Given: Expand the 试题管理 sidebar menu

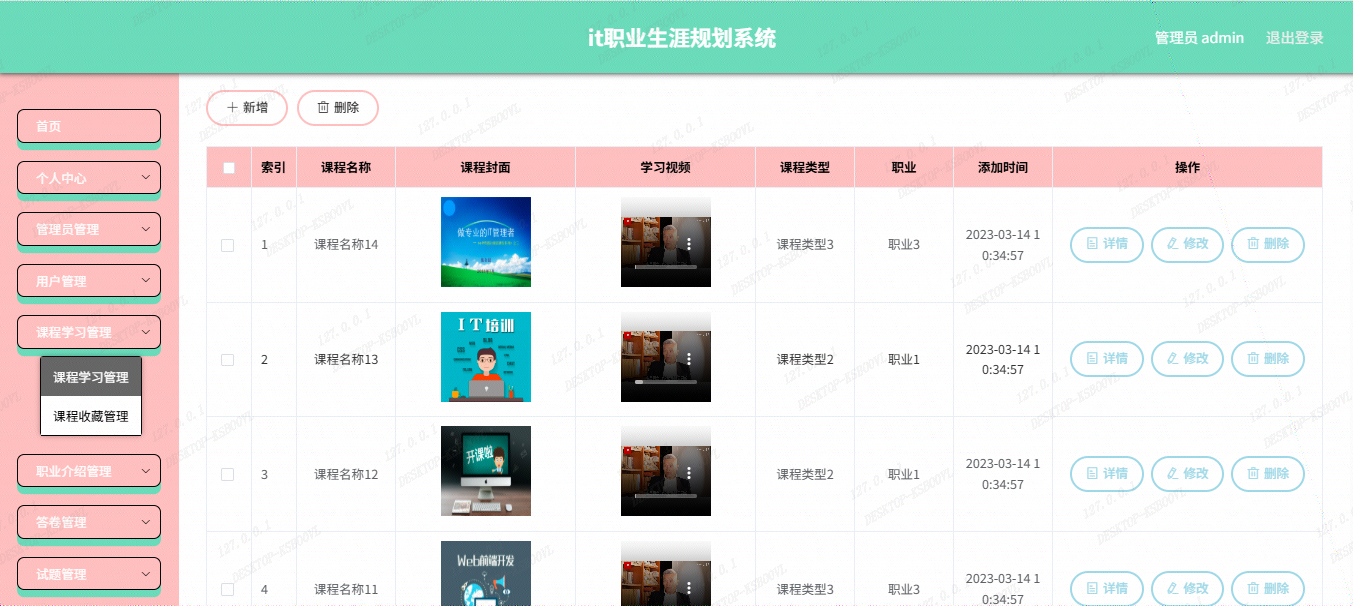Looking at the screenshot, I should tap(89, 574).
